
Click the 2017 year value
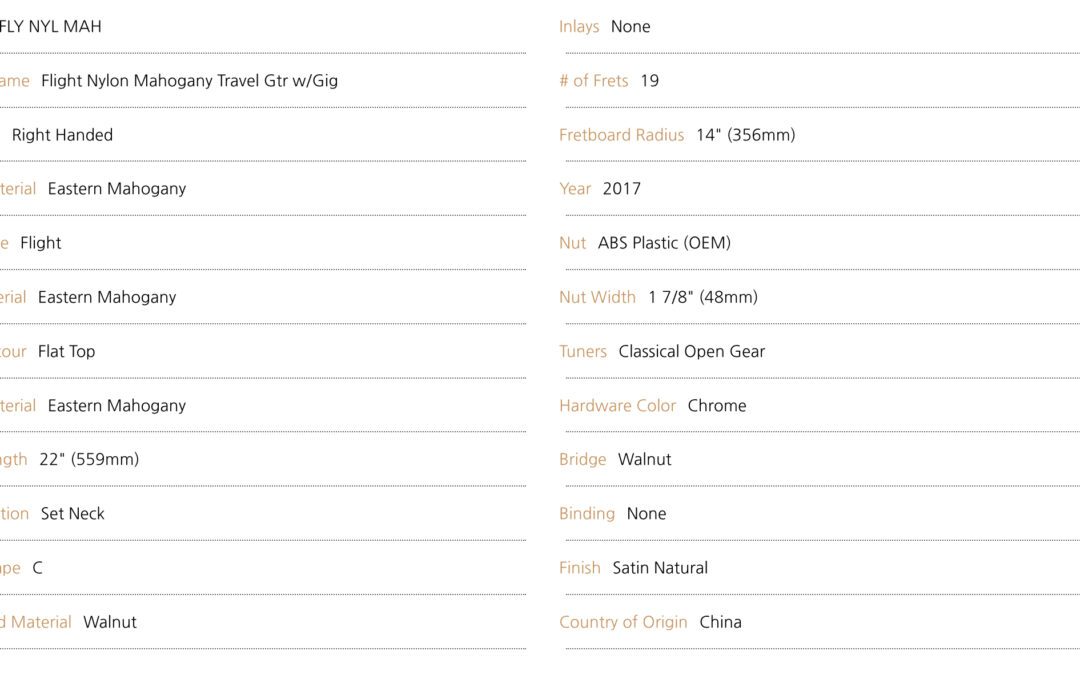pyautogui.click(x=621, y=189)
